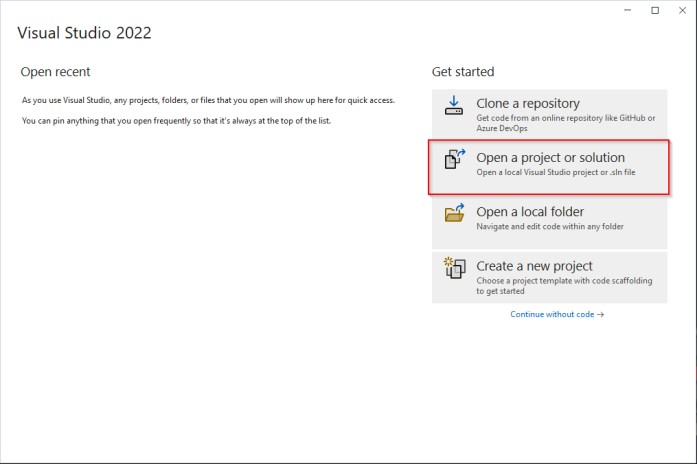Image resolution: width=697 pixels, height=464 pixels.
Task: Minimize the Visual Studio 2022 window
Action: pos(626,10)
